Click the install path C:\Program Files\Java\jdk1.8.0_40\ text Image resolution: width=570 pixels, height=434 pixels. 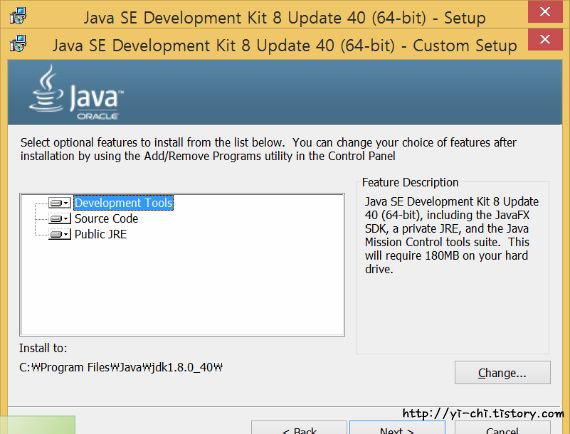pos(121,367)
